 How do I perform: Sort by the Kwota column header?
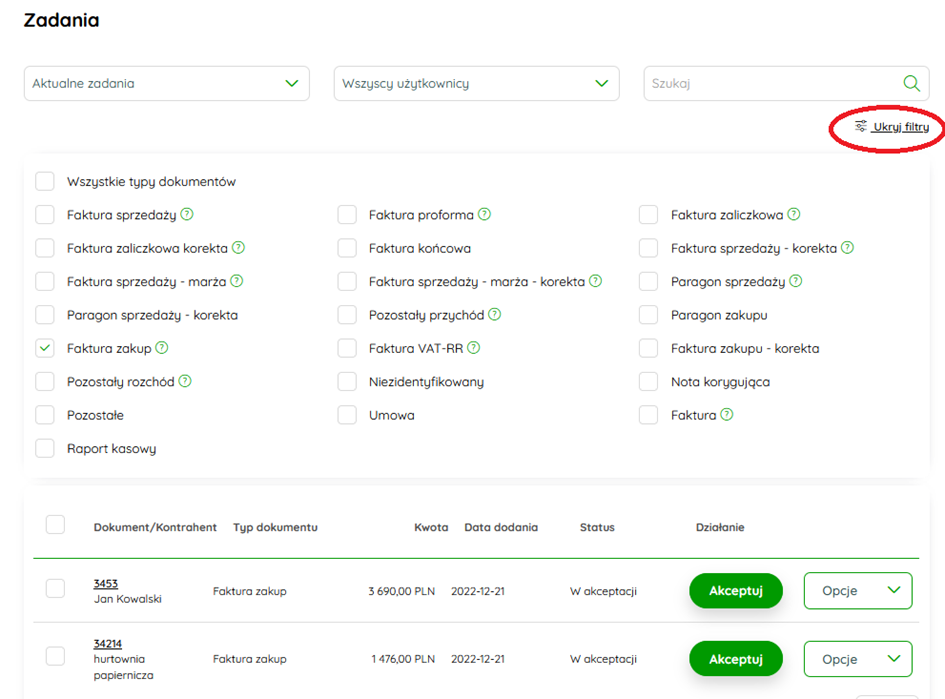click(431, 527)
